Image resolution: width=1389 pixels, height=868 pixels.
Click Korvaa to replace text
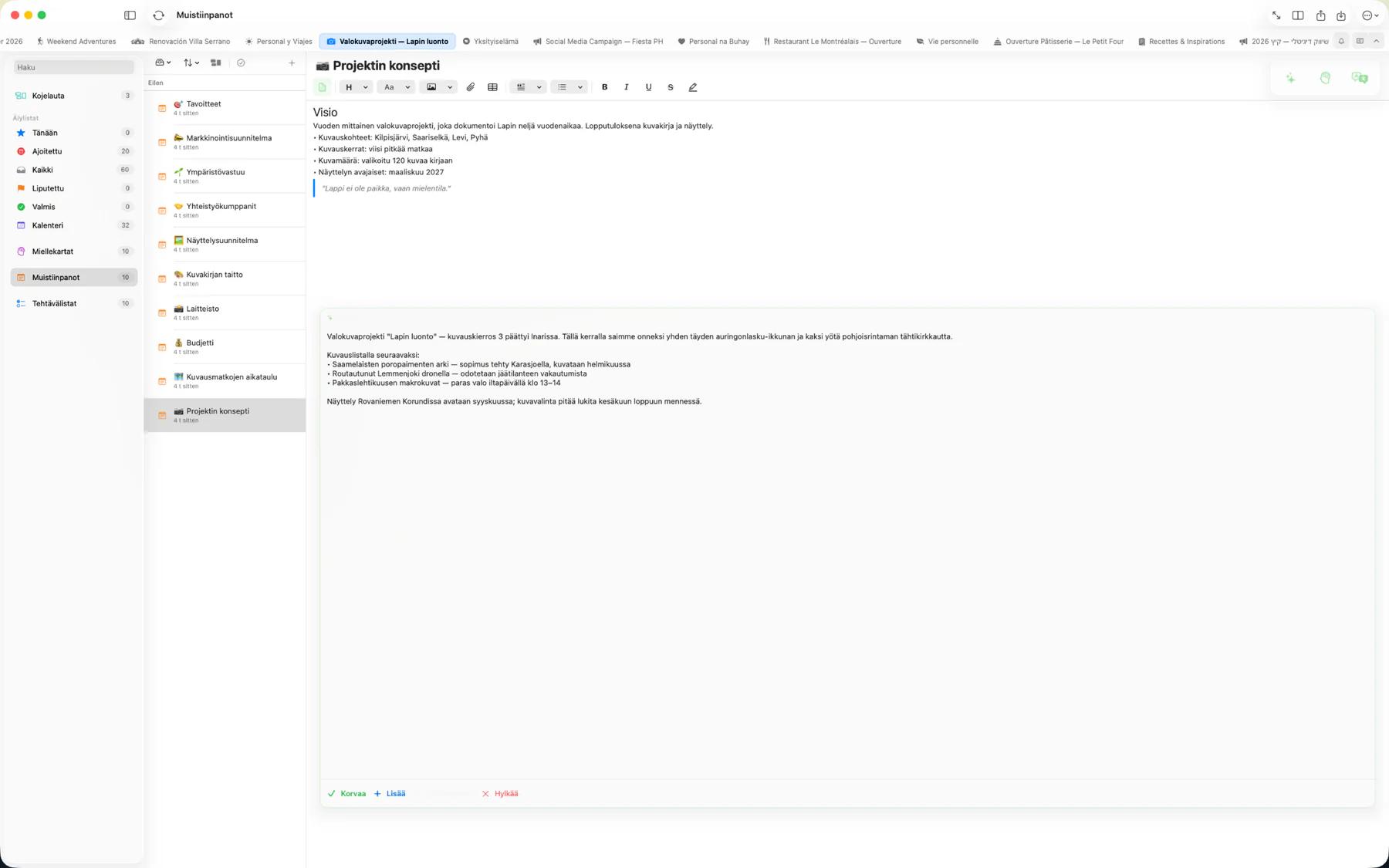pyautogui.click(x=346, y=793)
